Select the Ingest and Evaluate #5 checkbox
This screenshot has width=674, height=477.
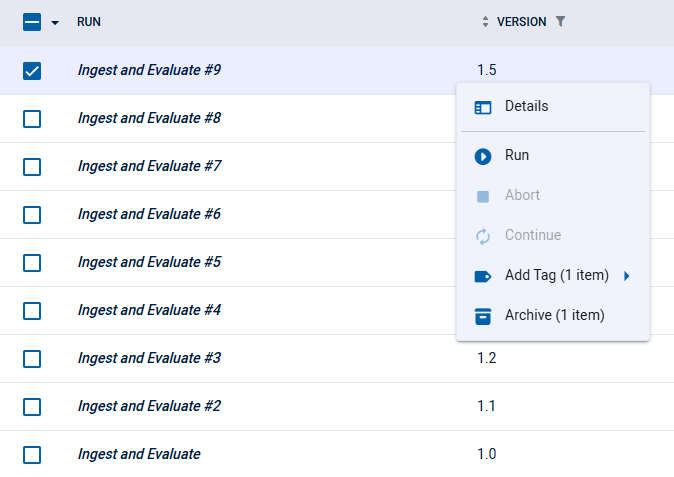pos(32,263)
